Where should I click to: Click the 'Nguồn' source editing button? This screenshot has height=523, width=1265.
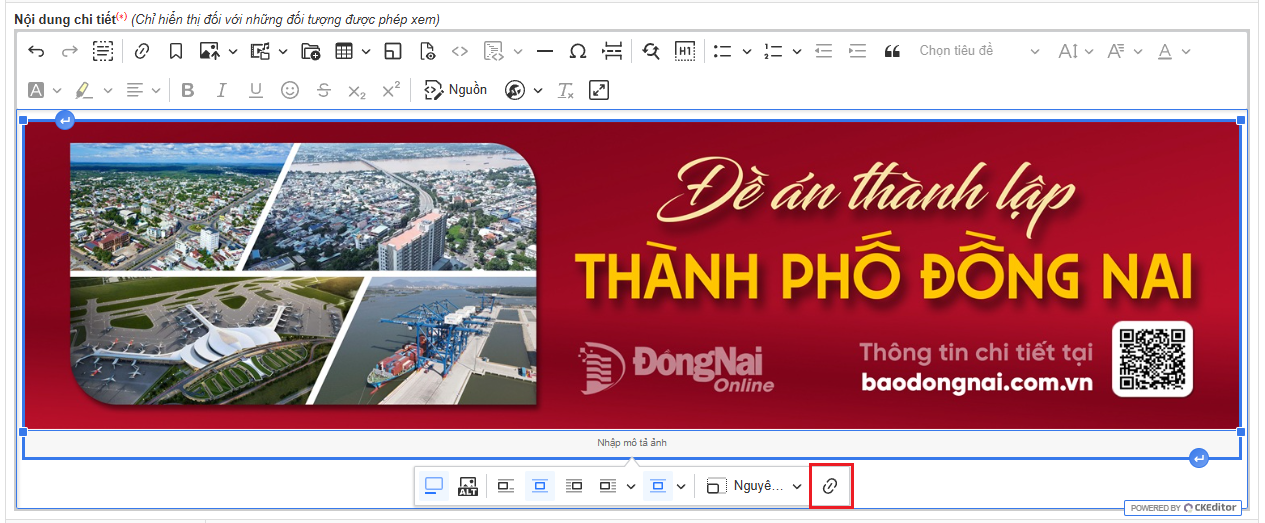tap(455, 90)
